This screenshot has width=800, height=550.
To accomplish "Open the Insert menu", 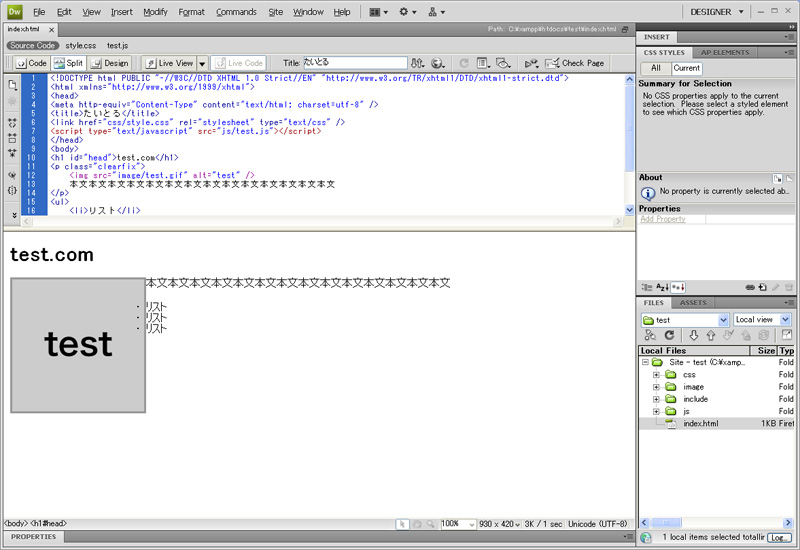I will (121, 12).
